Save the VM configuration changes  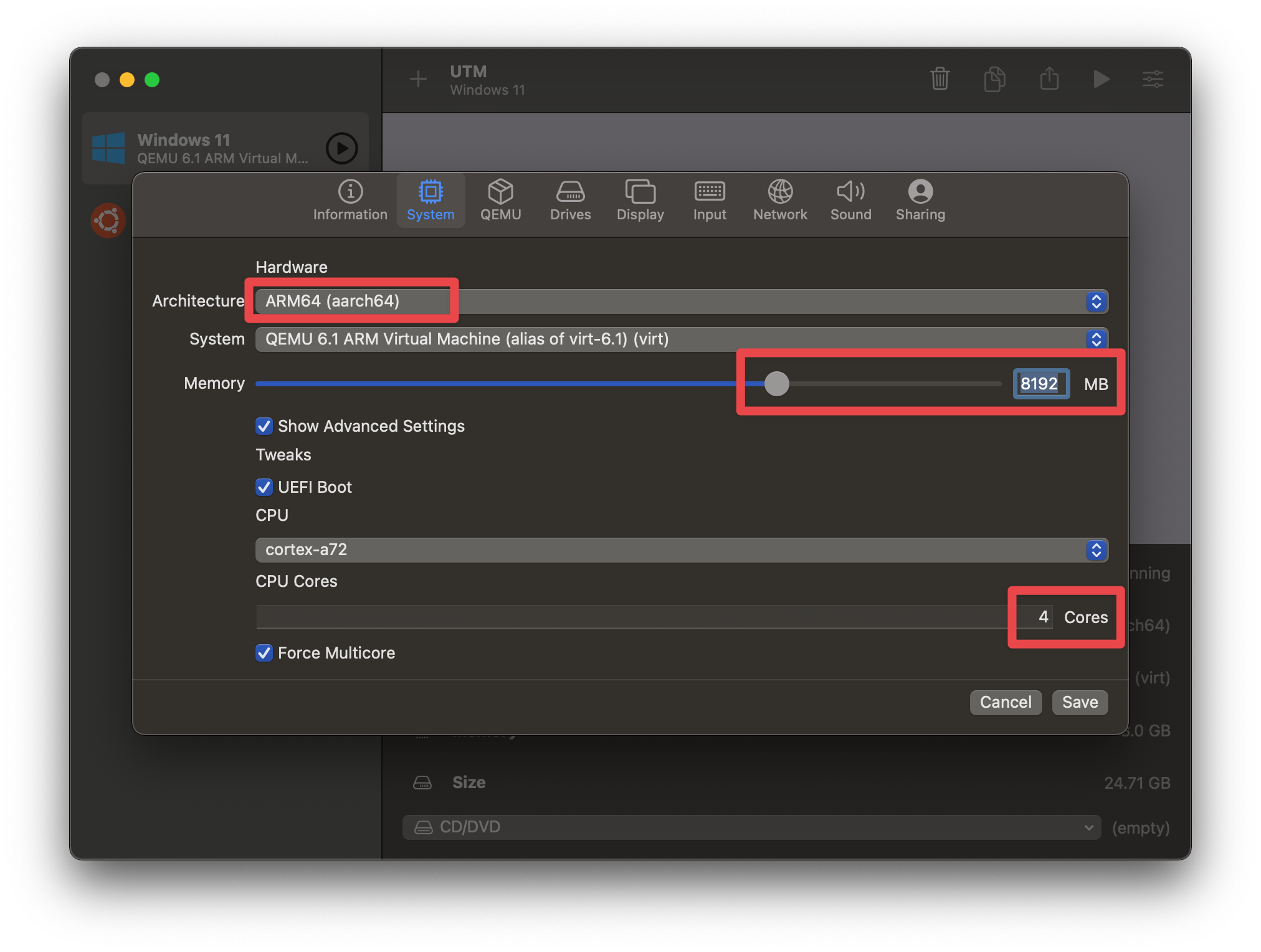tap(1080, 702)
